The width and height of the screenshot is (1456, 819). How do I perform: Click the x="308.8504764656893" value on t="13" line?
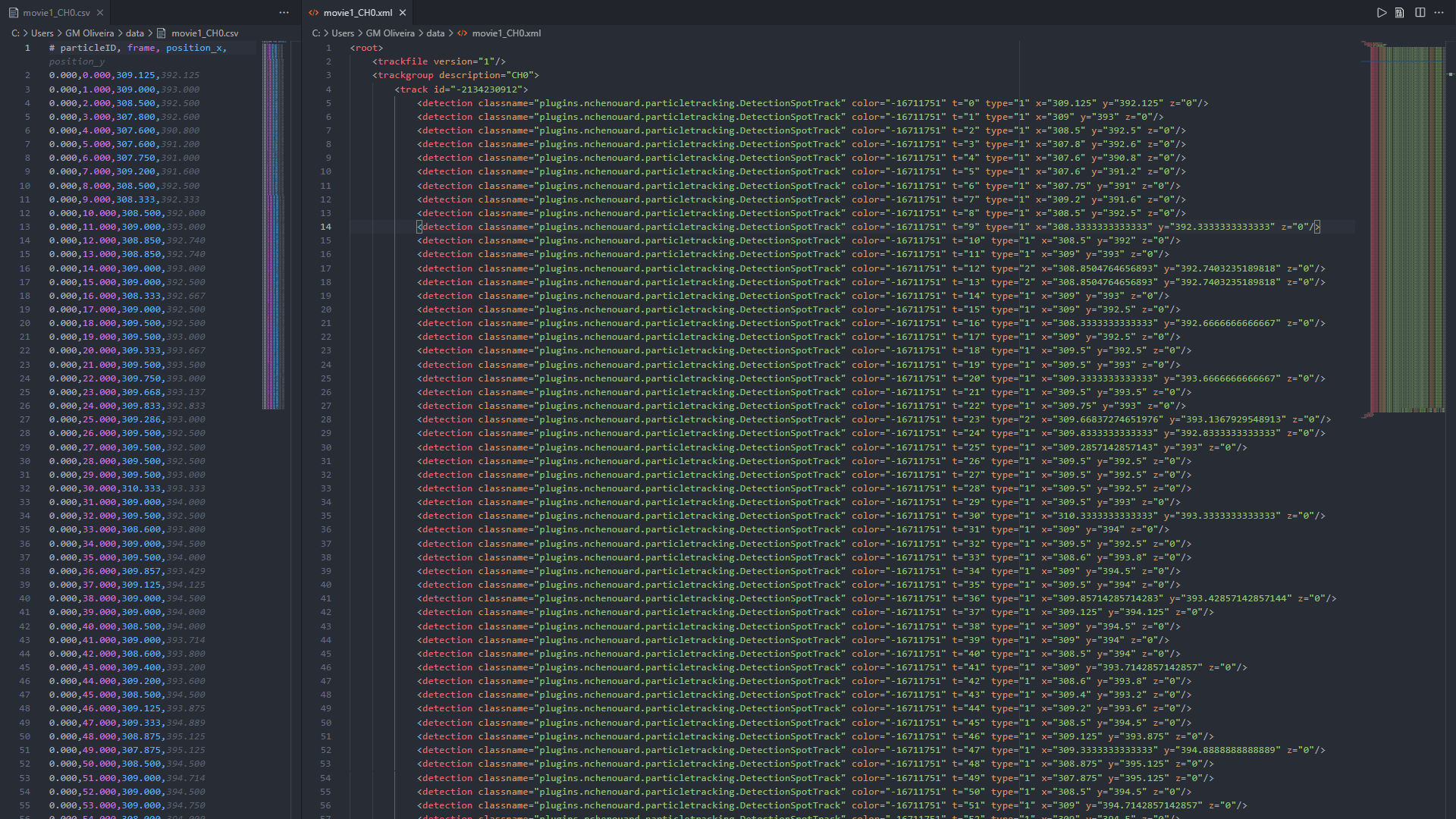tap(1100, 282)
